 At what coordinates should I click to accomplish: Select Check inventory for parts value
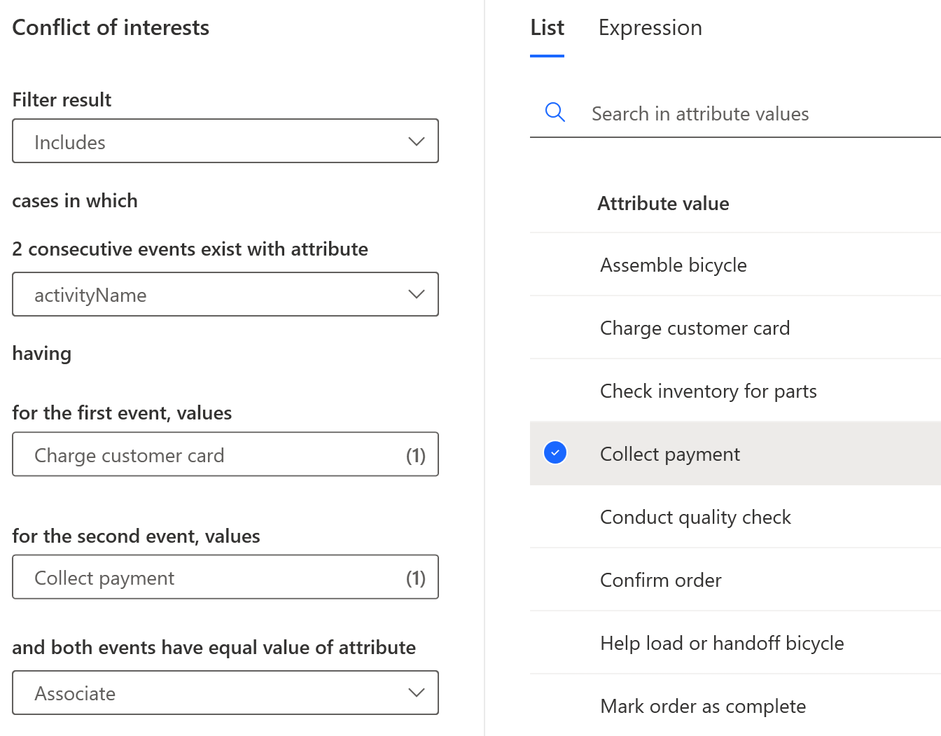coord(708,391)
